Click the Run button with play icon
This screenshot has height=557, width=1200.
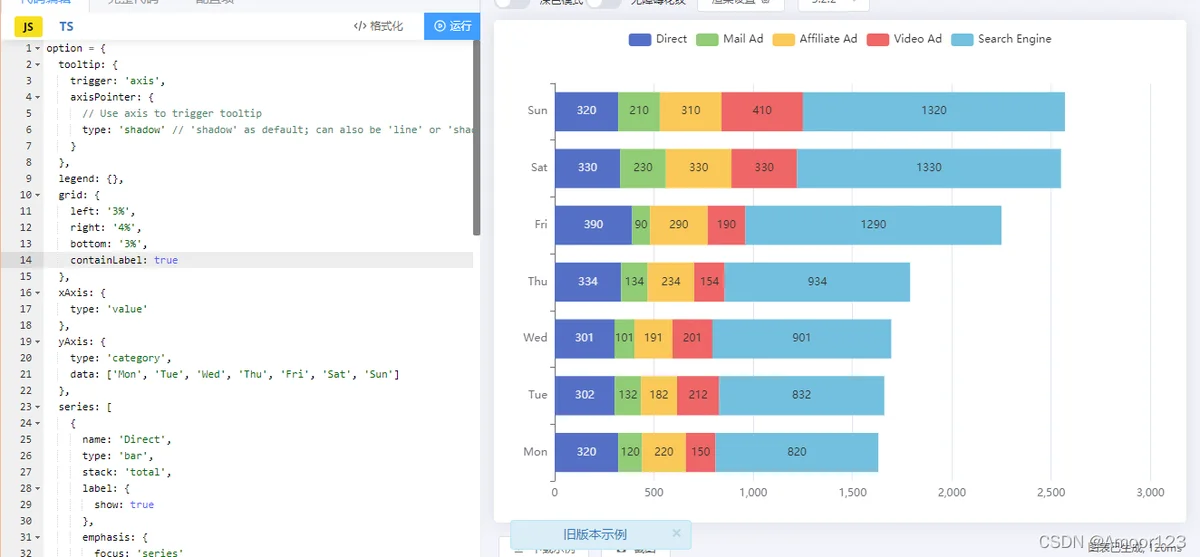(452, 26)
